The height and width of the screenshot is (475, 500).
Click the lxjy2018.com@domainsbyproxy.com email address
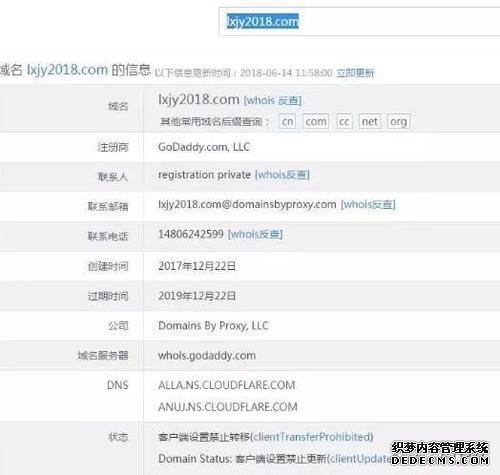[x=247, y=204]
